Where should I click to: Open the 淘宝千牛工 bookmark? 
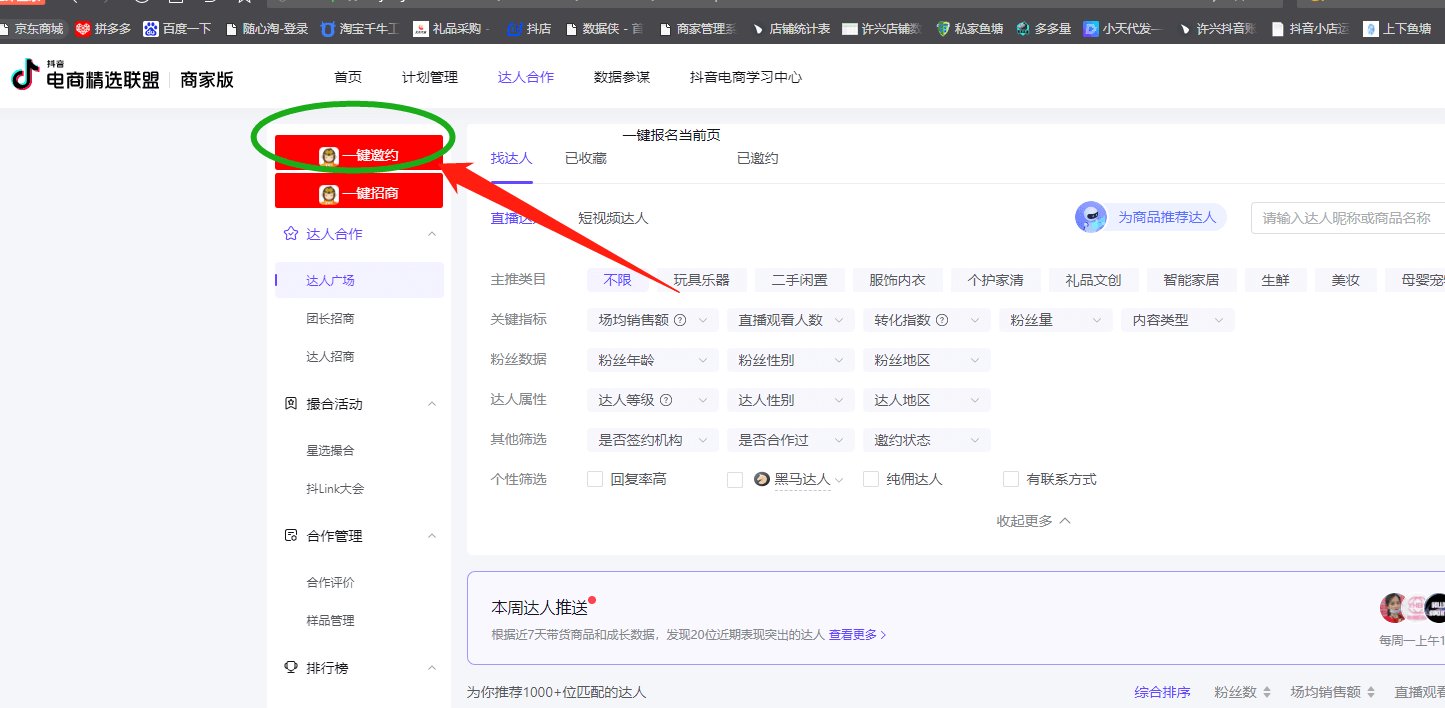point(359,29)
